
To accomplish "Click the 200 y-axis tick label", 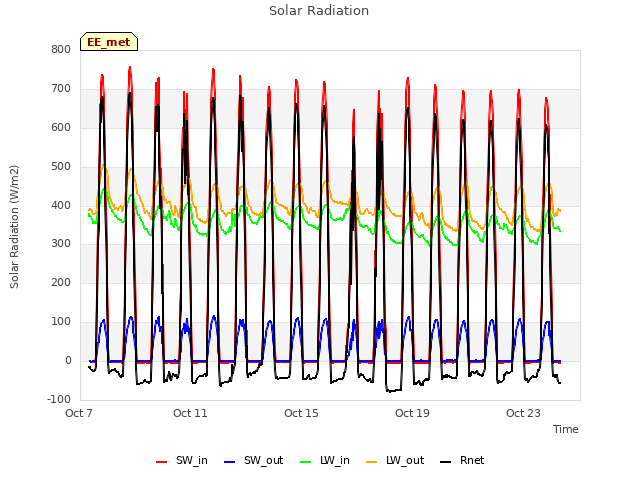I will (x=61, y=282).
